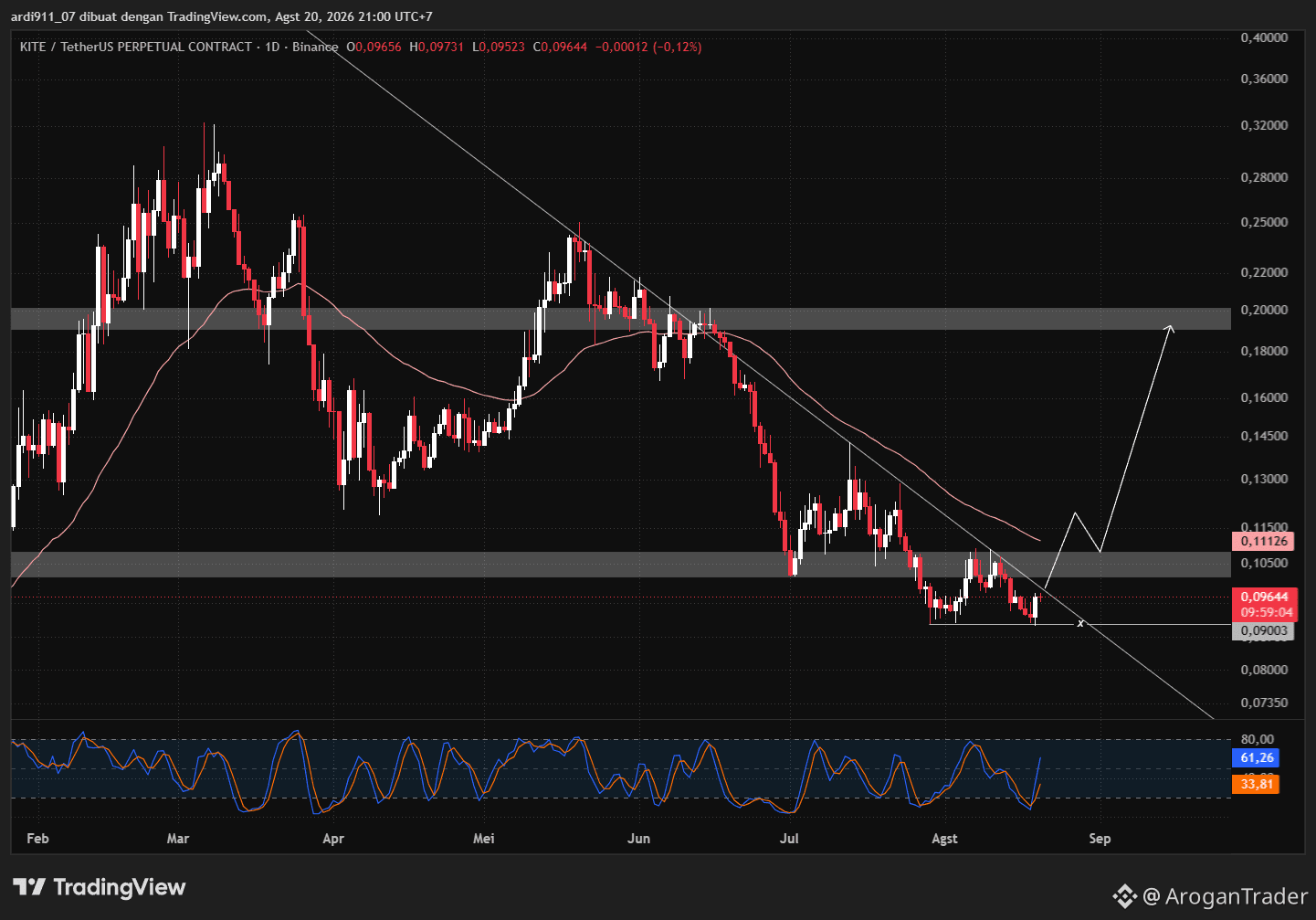The image size is (1316, 920).
Task: Select the low value L0,09523
Action: 499,47
